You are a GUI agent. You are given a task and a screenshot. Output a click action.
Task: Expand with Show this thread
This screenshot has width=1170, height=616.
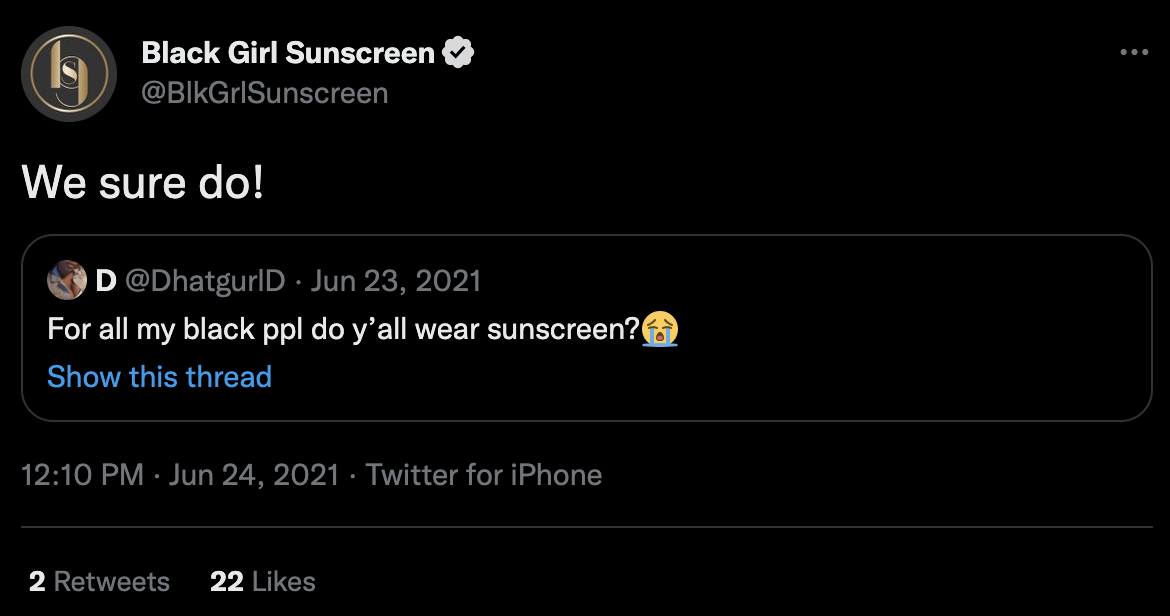coord(159,377)
